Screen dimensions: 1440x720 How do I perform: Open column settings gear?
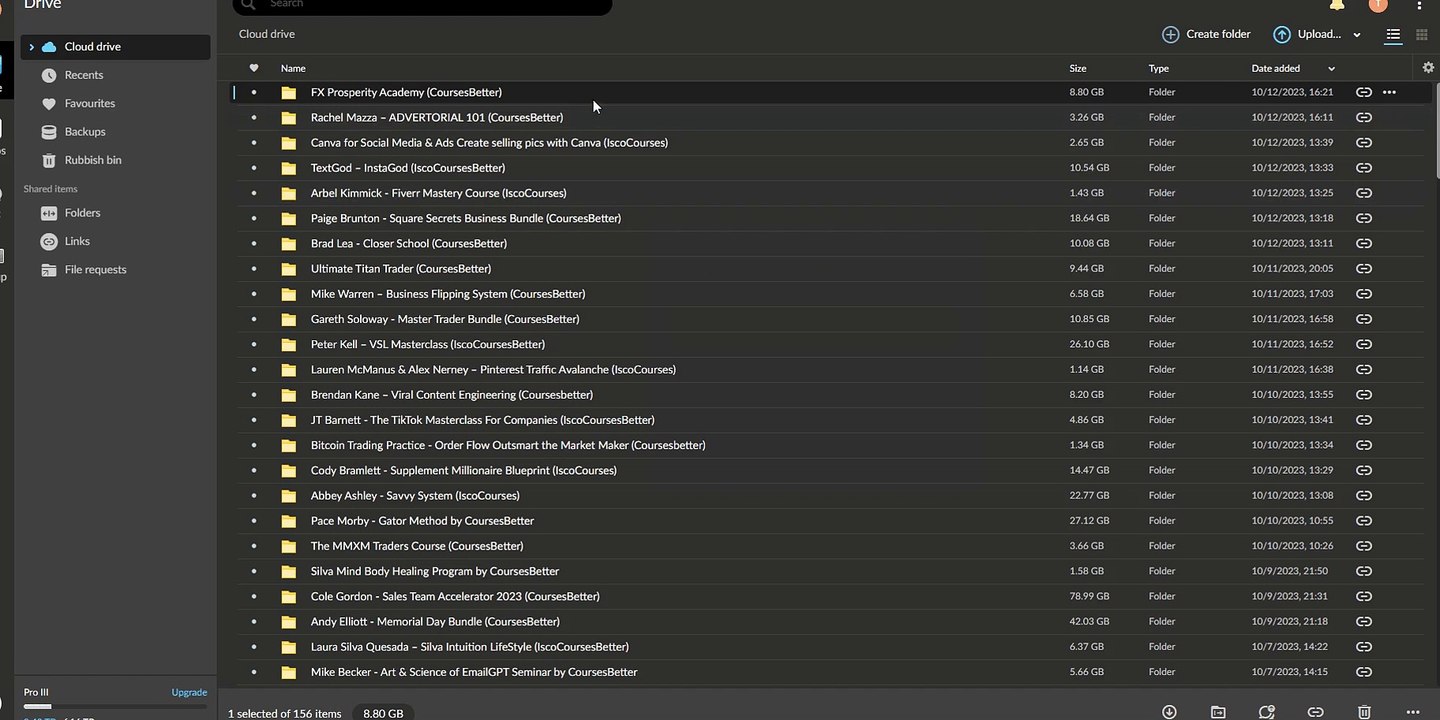pyautogui.click(x=1428, y=68)
